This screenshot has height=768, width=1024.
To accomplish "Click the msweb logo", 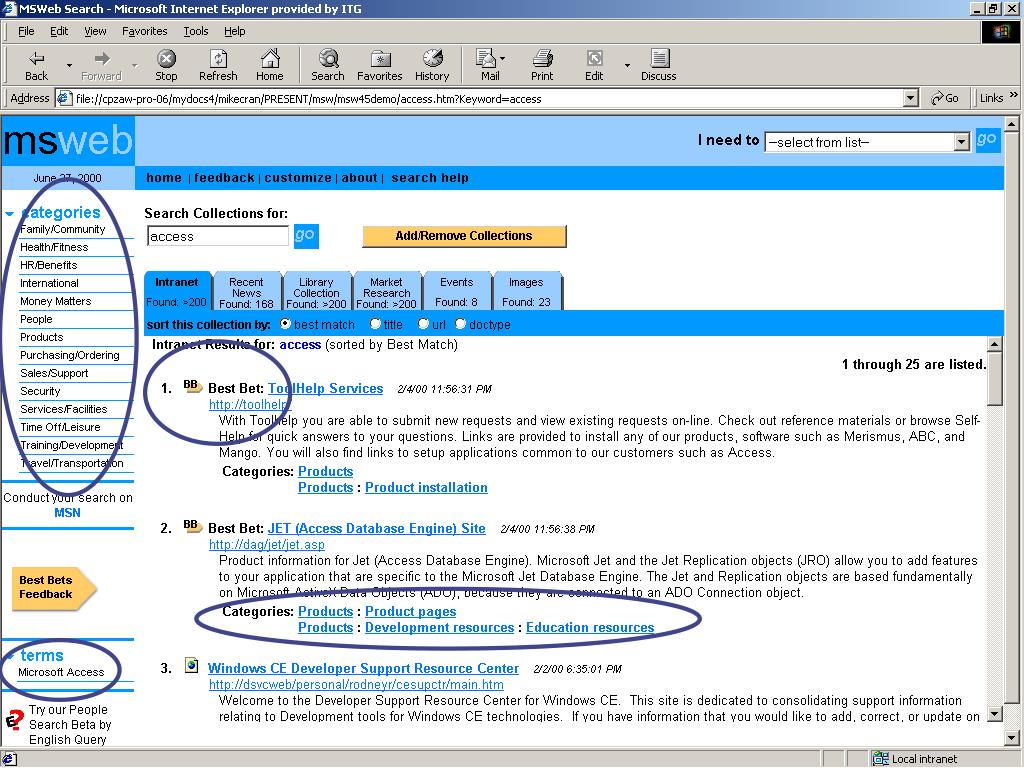I will coord(68,141).
